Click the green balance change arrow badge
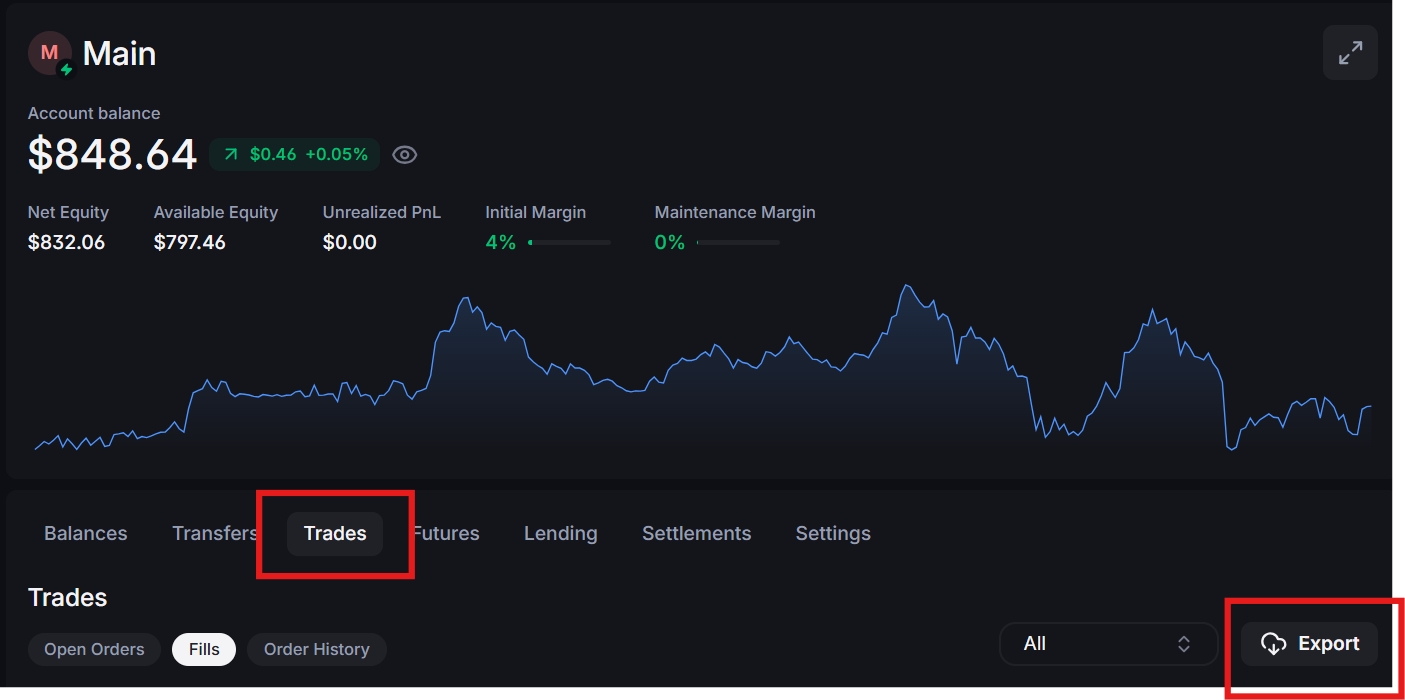 tap(231, 155)
